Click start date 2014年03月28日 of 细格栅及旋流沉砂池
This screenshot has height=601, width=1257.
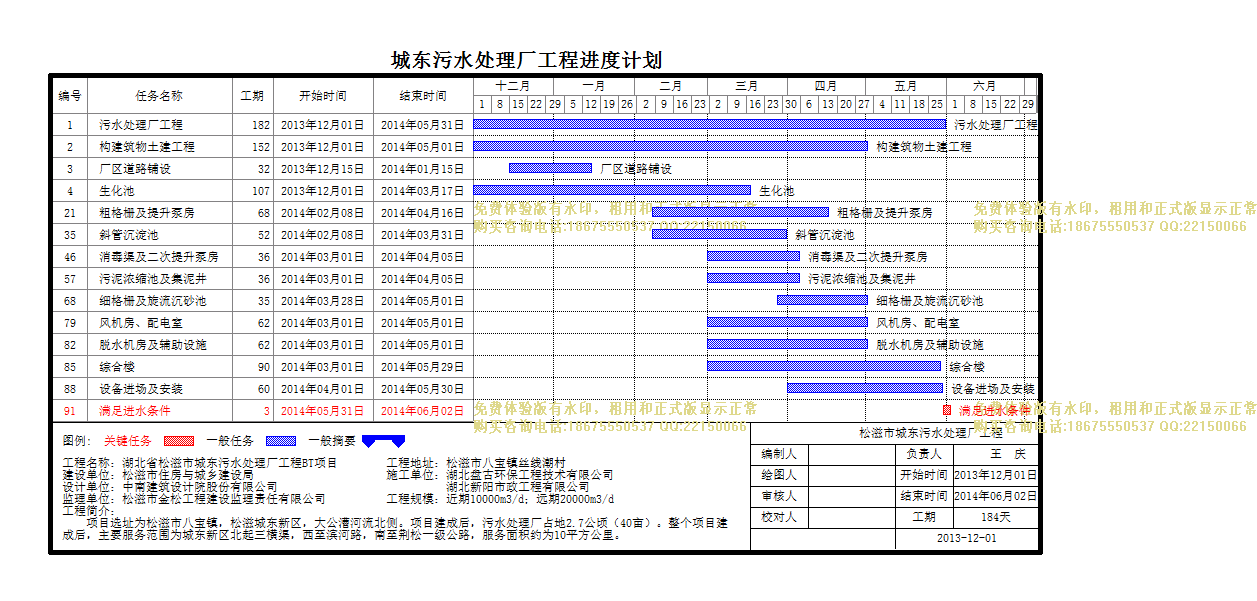323,301
